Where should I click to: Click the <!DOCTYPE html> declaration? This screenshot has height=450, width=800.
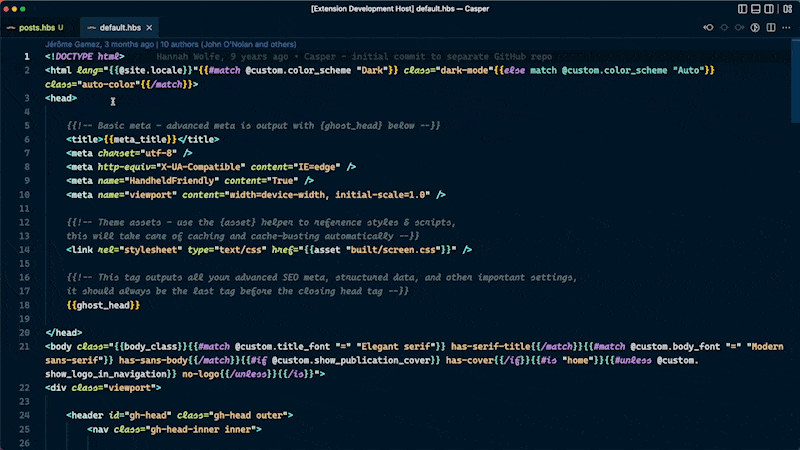85,57
